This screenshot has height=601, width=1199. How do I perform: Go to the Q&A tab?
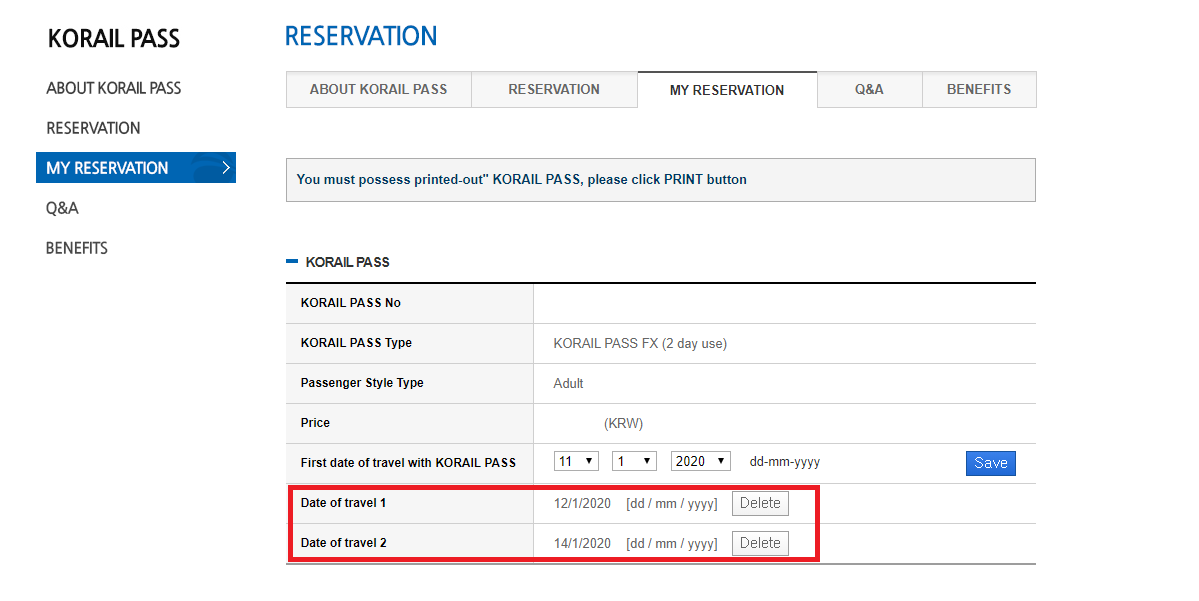point(869,89)
